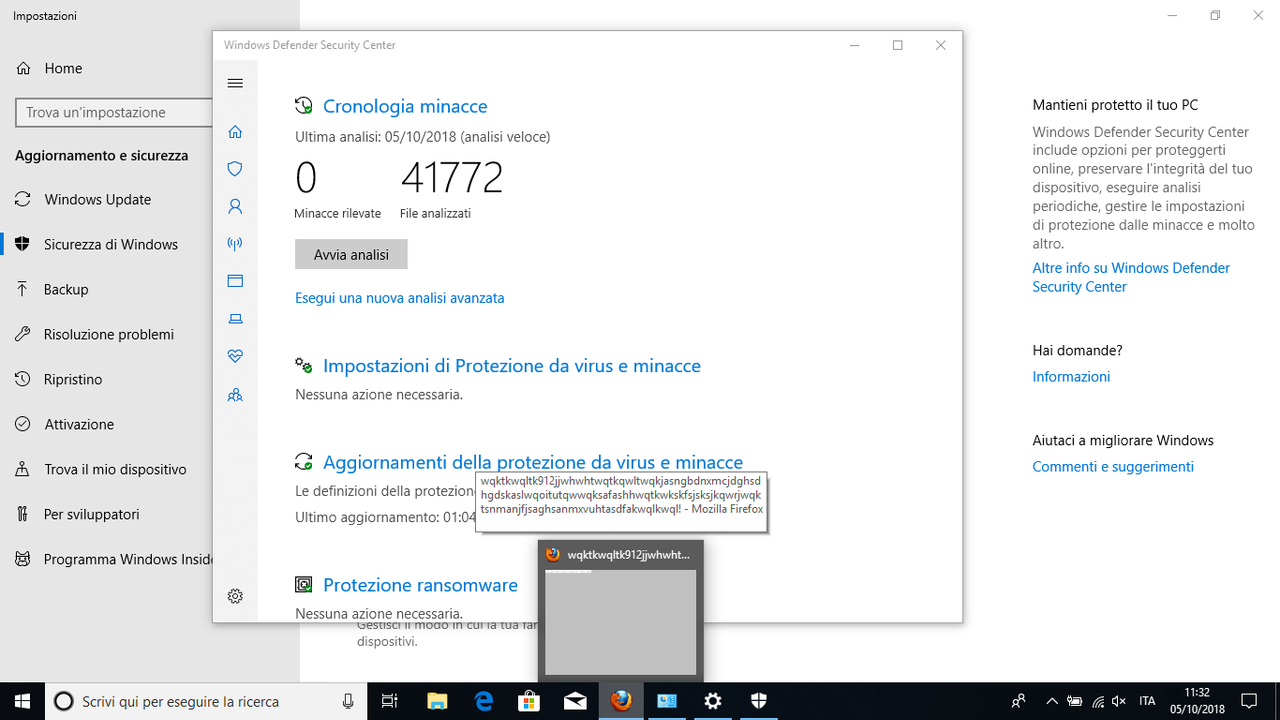Open Task View on the taskbar

click(x=390, y=701)
